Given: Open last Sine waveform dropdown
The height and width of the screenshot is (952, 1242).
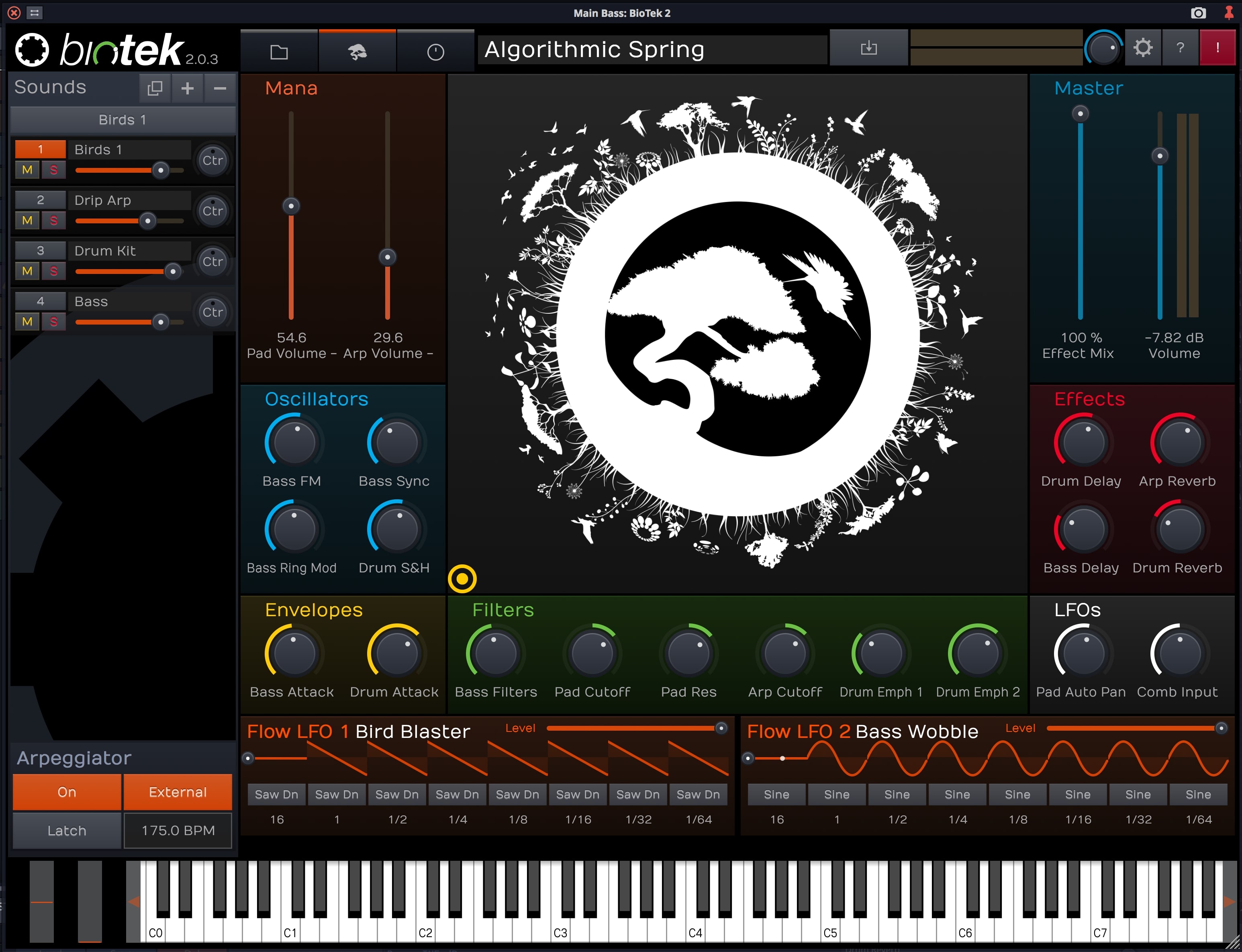Looking at the screenshot, I should click(x=1198, y=795).
